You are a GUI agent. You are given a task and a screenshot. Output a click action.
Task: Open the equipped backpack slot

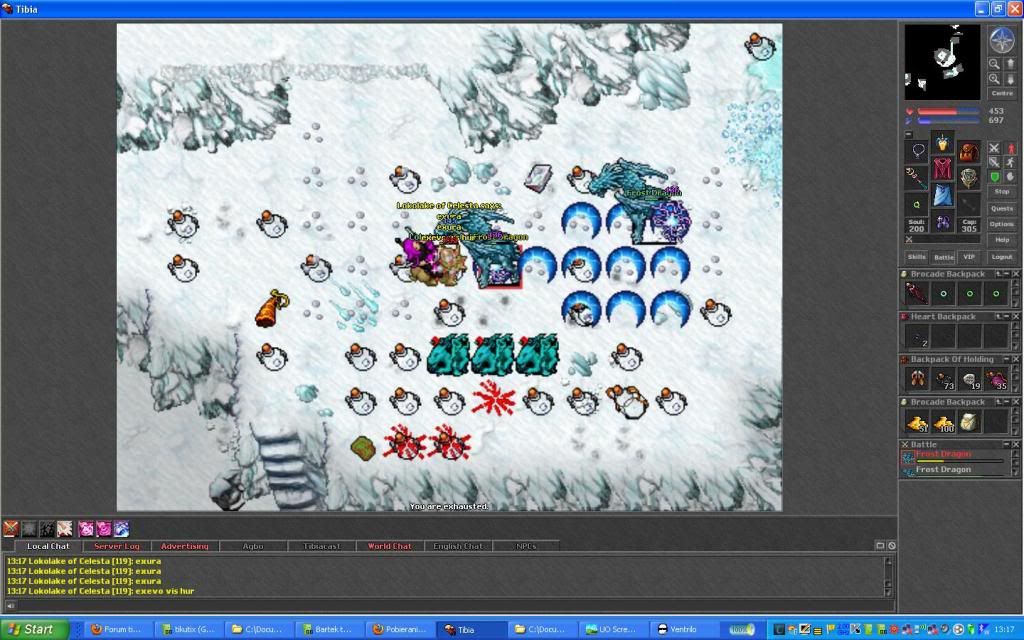click(x=968, y=152)
